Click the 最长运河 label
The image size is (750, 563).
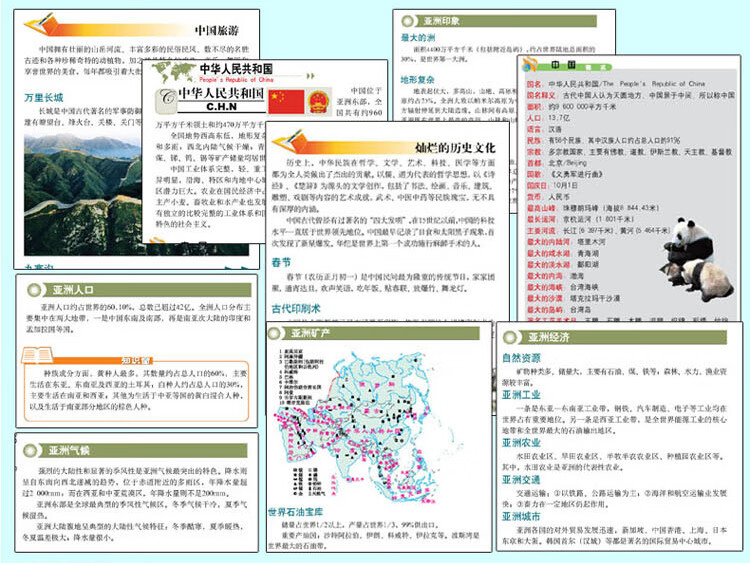(541, 219)
